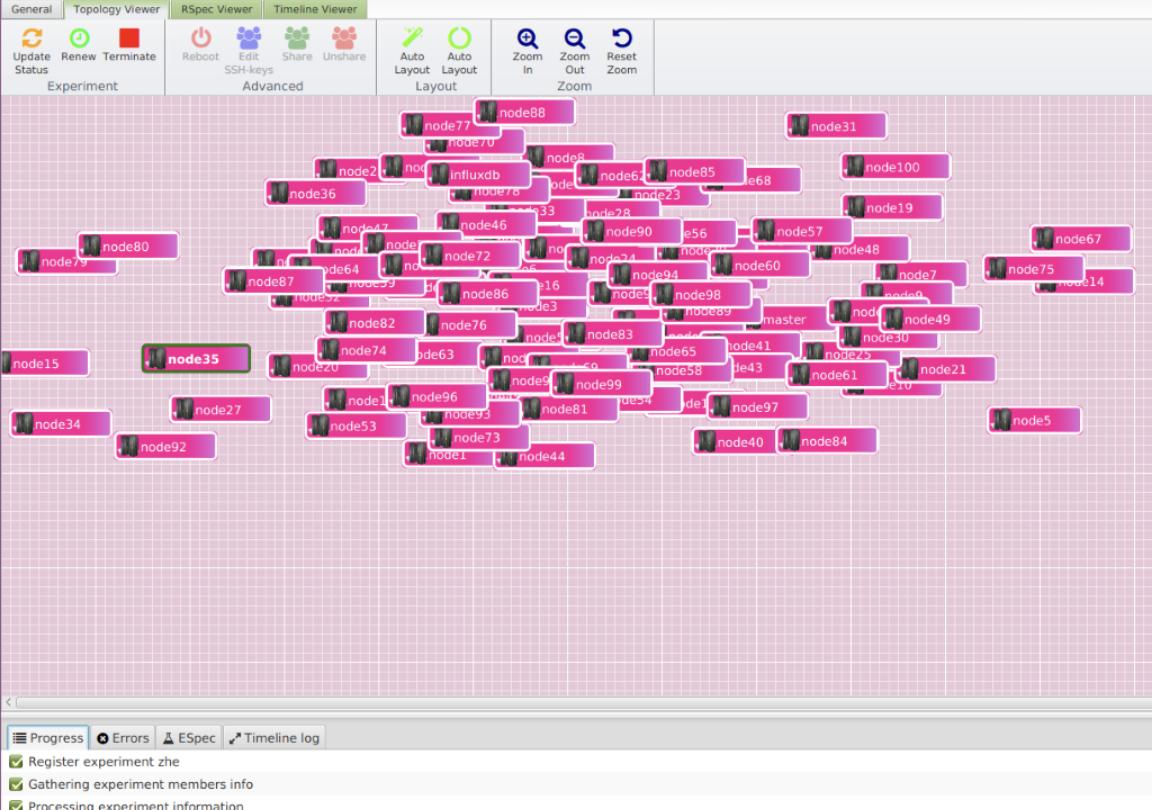The height and width of the screenshot is (810, 1152).
Task: Open Edit SSH-keys
Action: pyautogui.click(x=248, y=51)
